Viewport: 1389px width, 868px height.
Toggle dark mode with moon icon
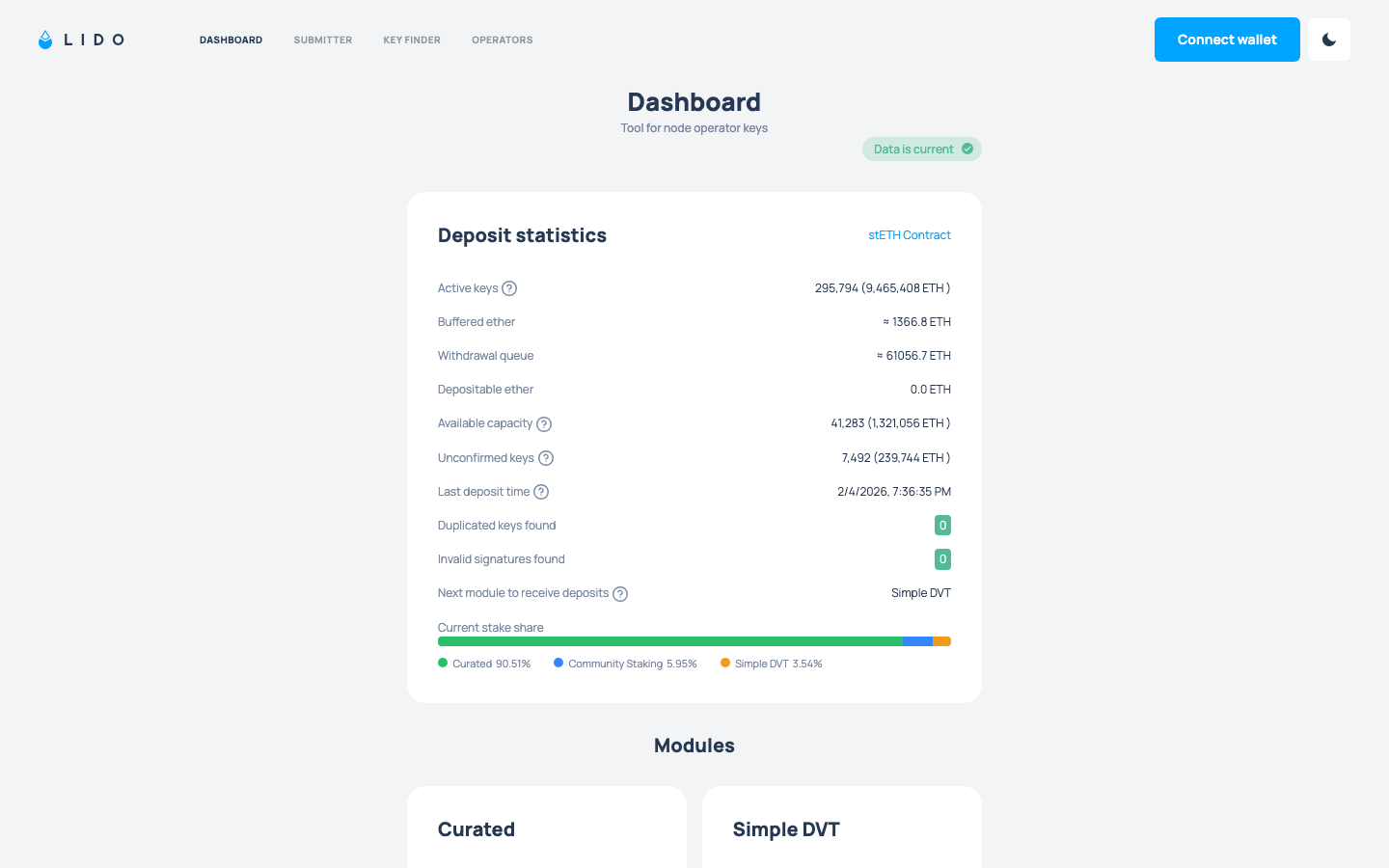(1328, 40)
